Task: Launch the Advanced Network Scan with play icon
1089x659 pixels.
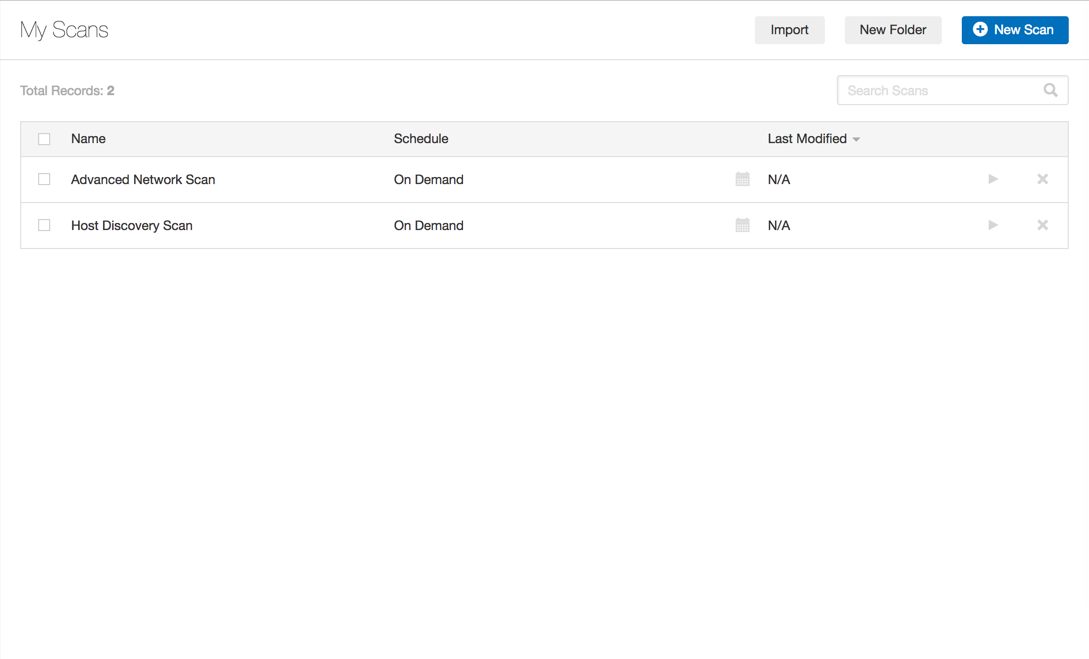Action: pyautogui.click(x=993, y=180)
